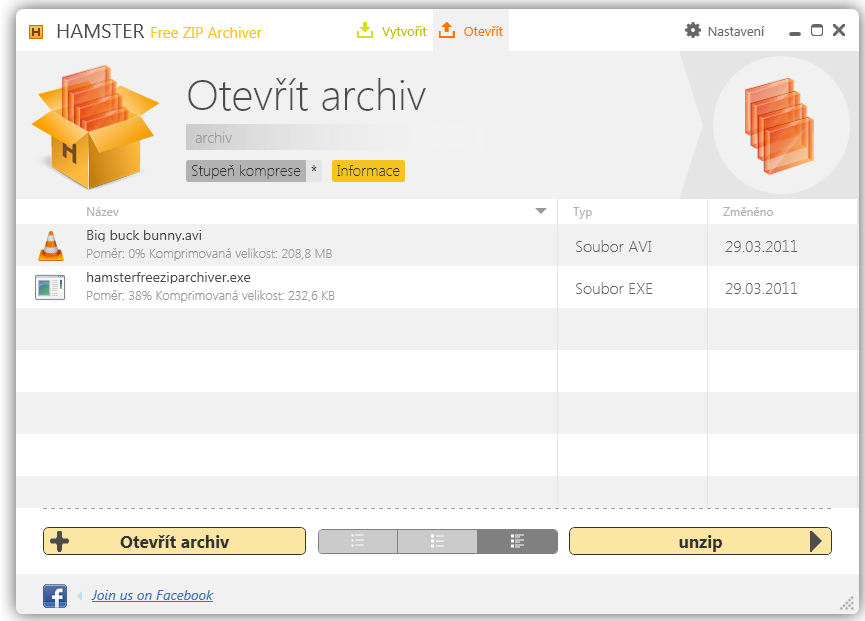The width and height of the screenshot is (865, 621).
Task: Click the date 29.03.2011 in the AVI row
Action: (761, 247)
